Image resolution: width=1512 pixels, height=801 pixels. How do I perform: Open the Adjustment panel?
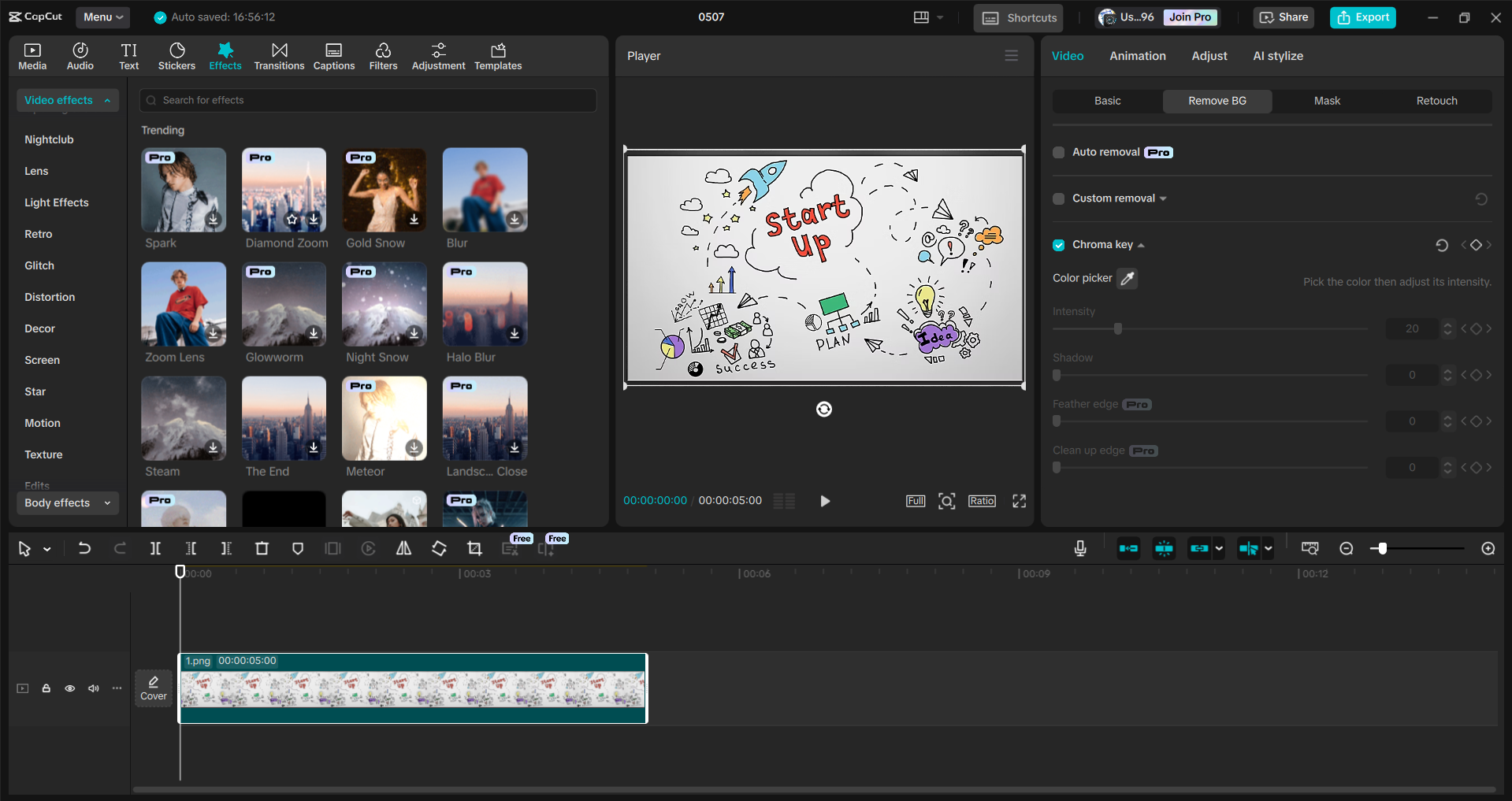(x=438, y=56)
